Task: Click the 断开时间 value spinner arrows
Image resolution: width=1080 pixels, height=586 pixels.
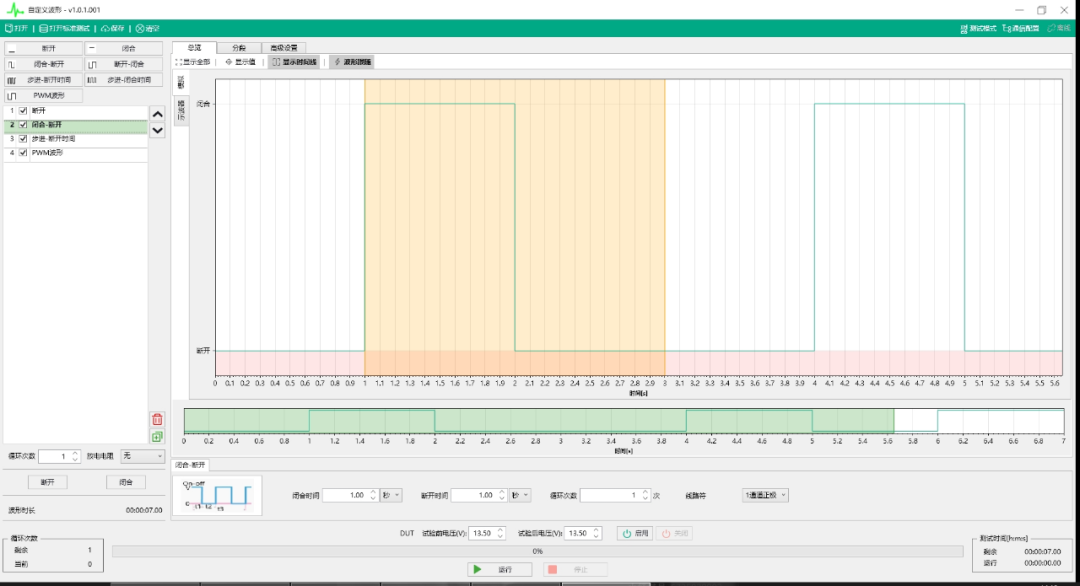Action: tap(501, 495)
